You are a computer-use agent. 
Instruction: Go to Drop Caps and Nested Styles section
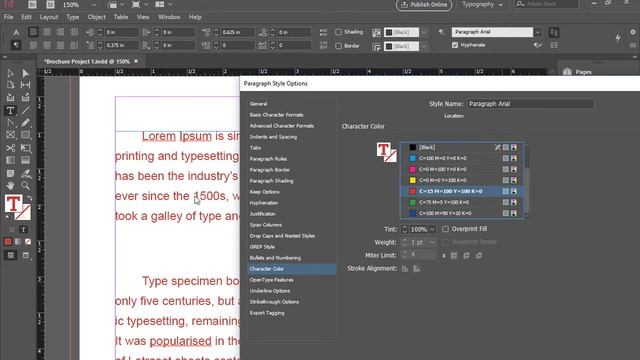coord(282,236)
